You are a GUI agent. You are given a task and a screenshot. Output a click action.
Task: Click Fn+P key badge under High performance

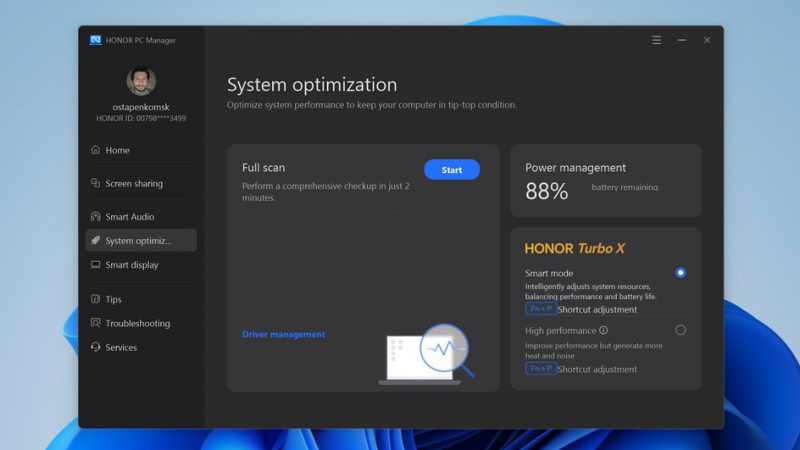541,368
